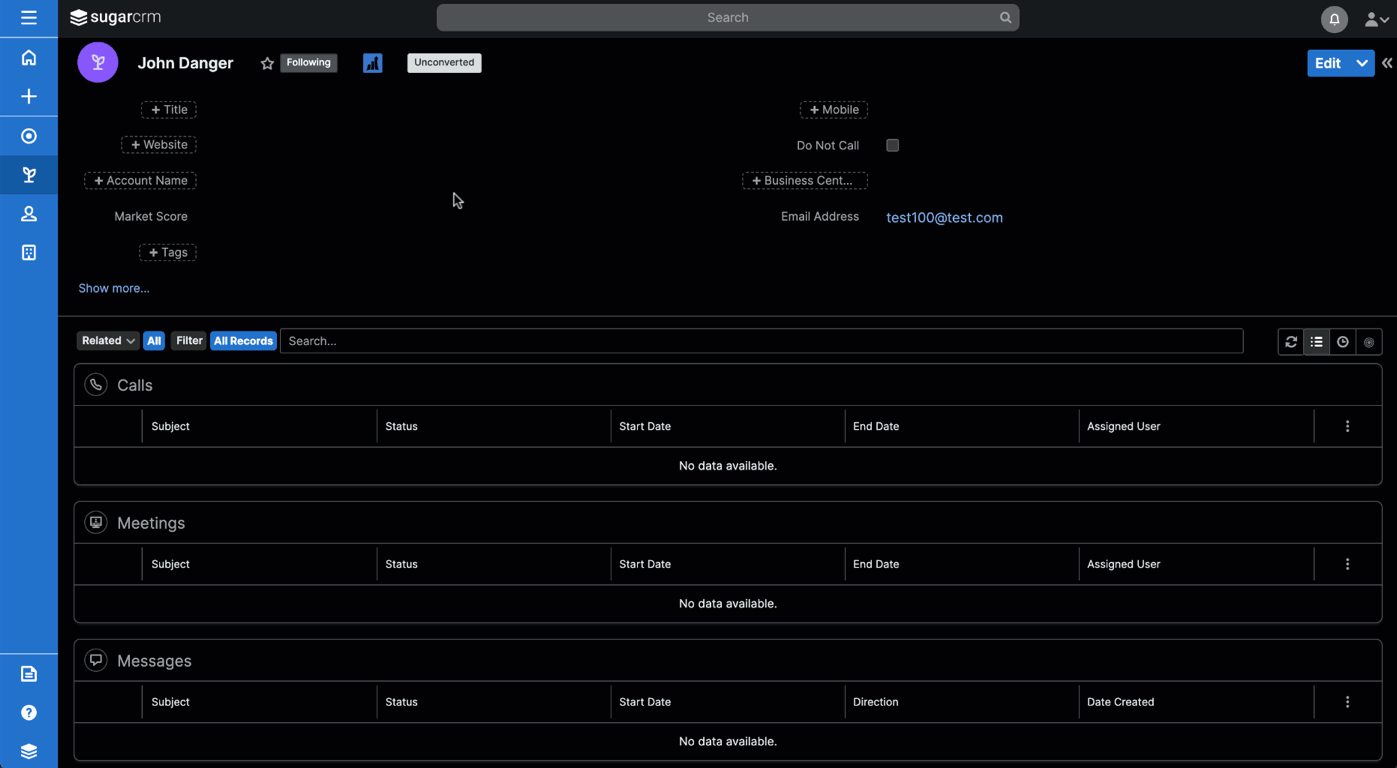1397x768 pixels.
Task: Click the Edit button
Action: [1328, 62]
